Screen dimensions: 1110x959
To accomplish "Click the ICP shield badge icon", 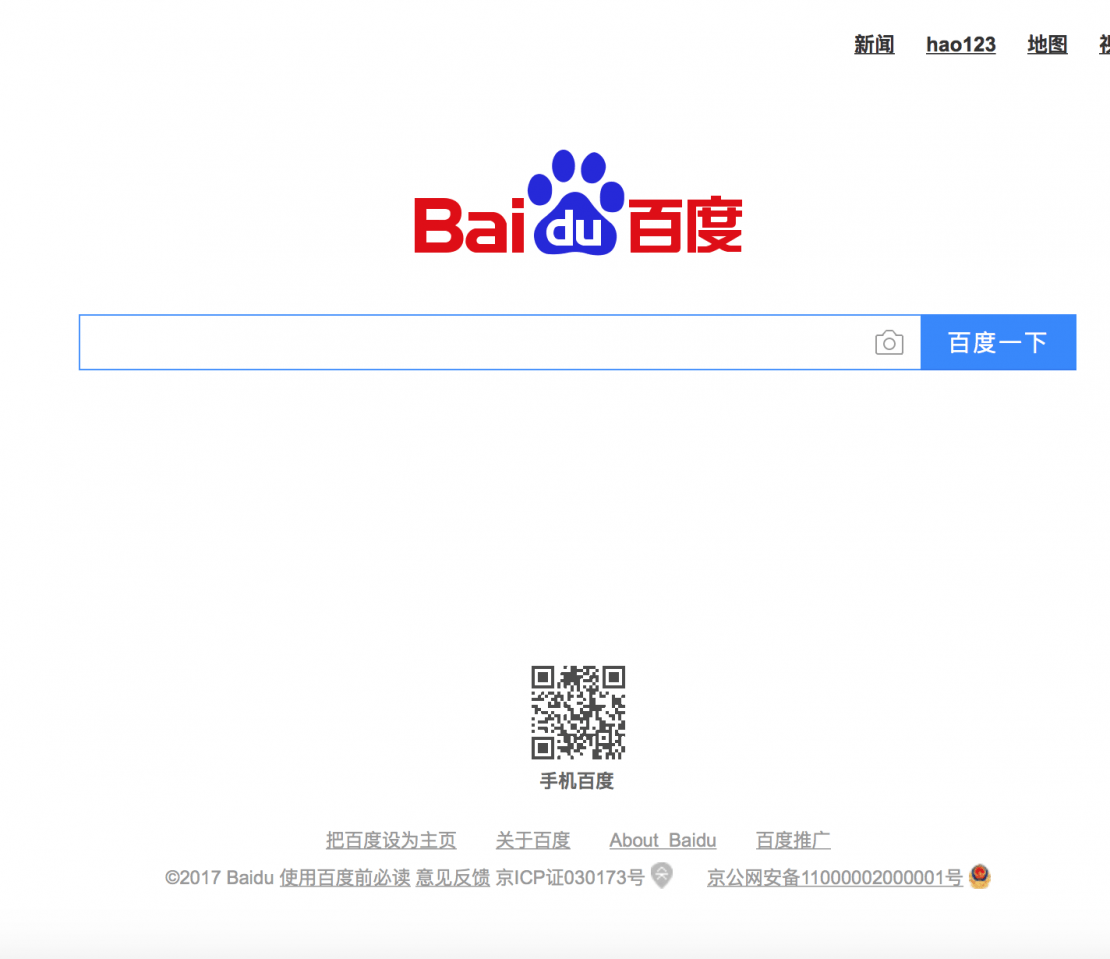I will tap(662, 875).
